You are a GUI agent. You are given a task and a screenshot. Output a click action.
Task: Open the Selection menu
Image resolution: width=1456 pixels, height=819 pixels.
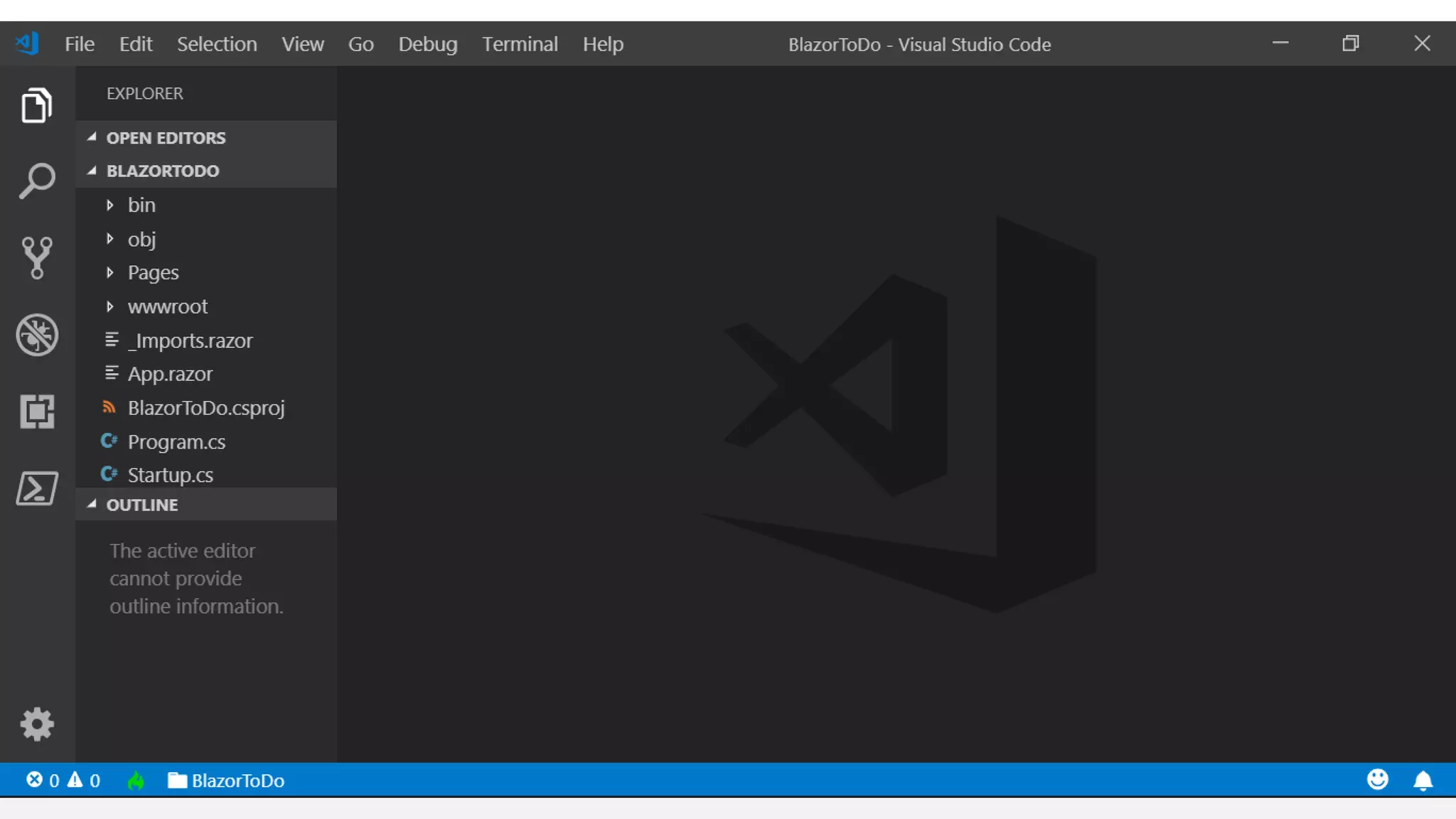[x=217, y=44]
